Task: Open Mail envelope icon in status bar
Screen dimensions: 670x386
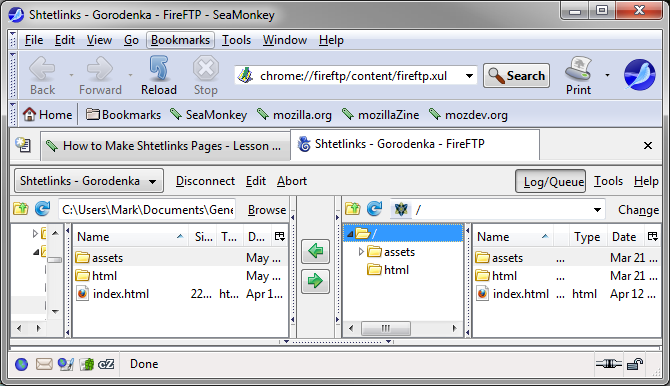Action: [x=44, y=364]
